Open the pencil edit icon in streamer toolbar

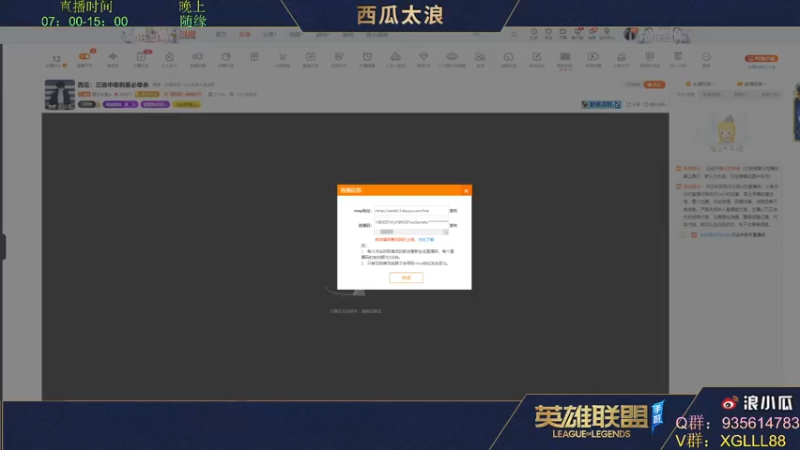click(536, 59)
